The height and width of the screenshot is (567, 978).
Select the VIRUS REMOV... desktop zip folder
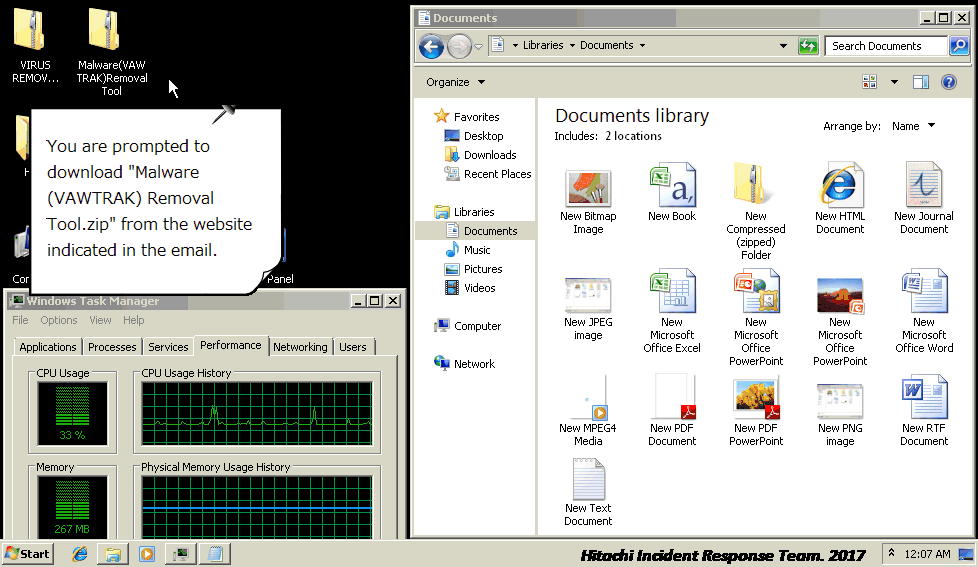coord(35,46)
